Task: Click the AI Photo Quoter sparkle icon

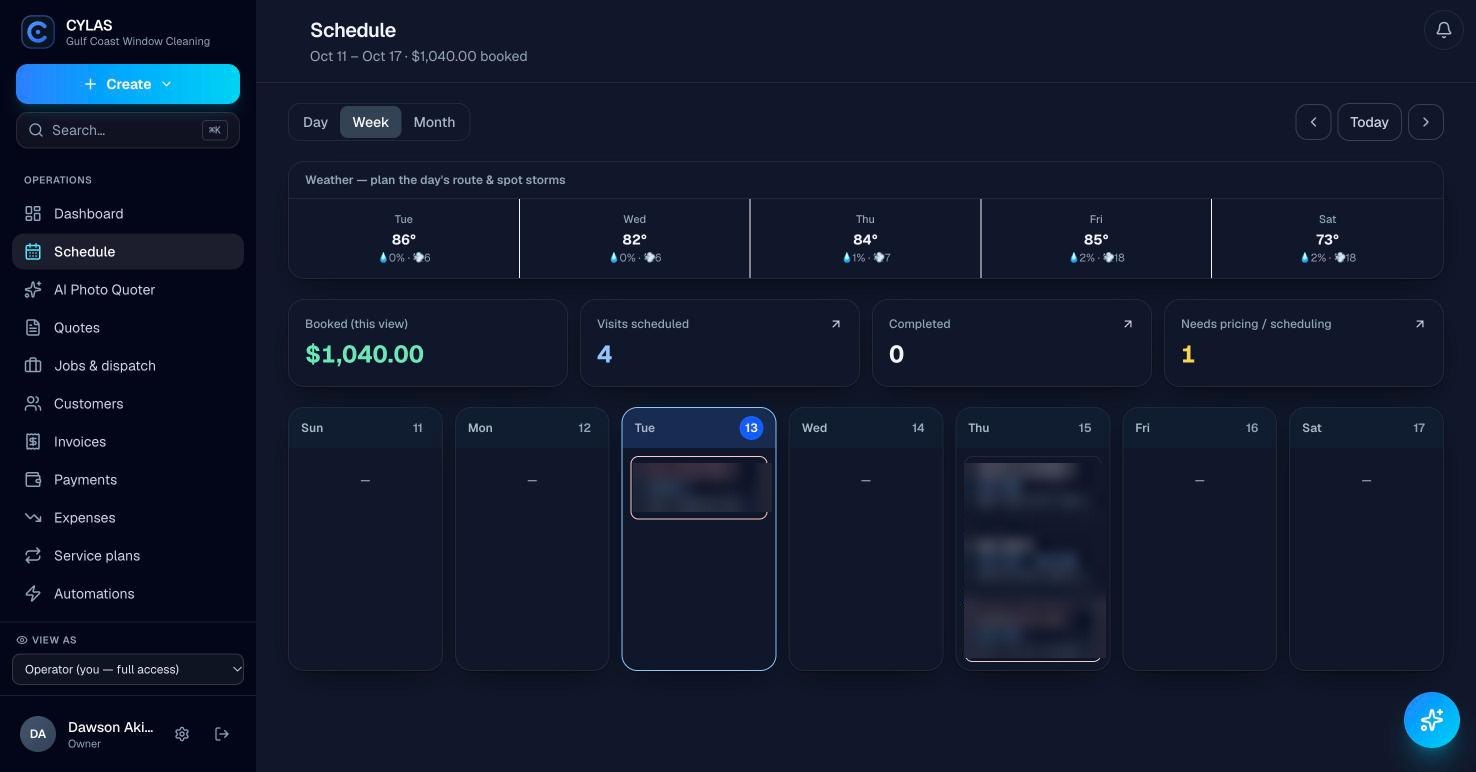Action: (x=33, y=290)
